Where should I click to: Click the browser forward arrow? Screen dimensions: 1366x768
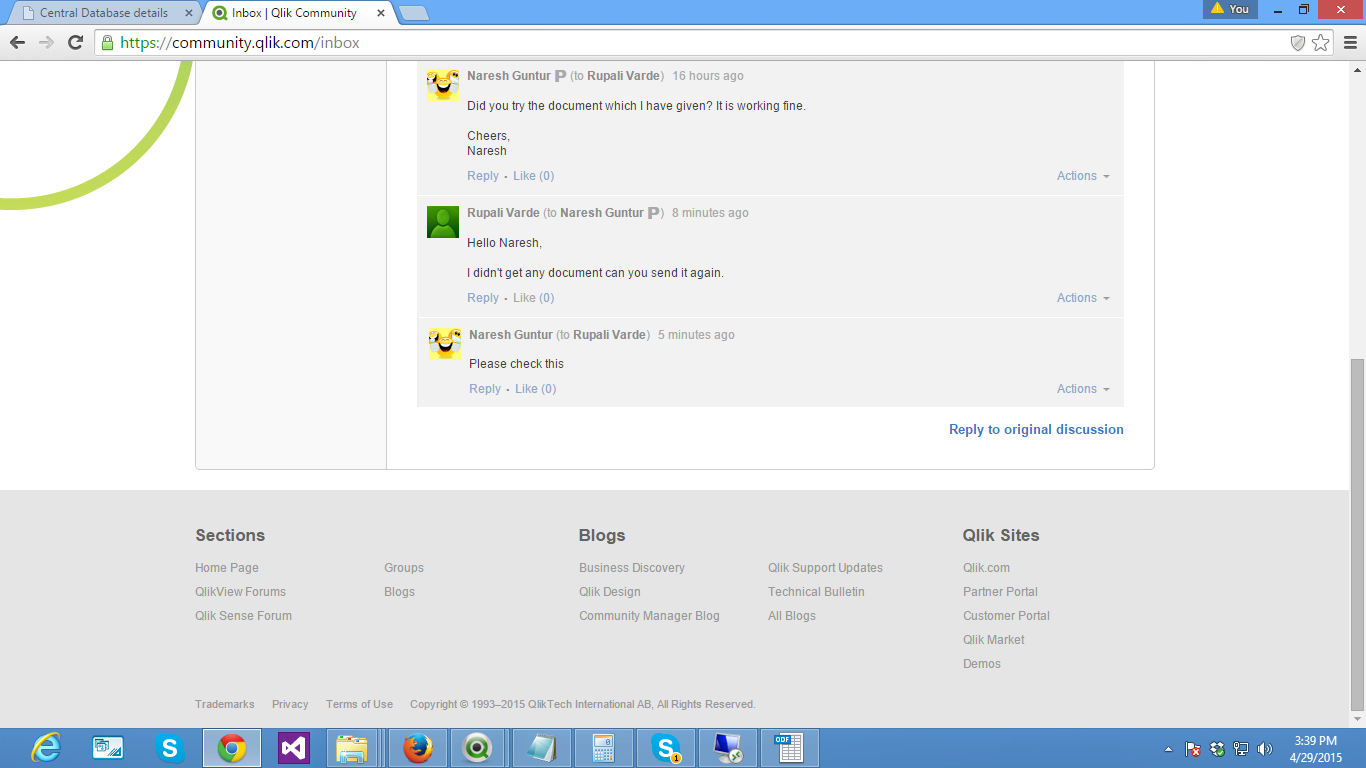click(x=46, y=42)
